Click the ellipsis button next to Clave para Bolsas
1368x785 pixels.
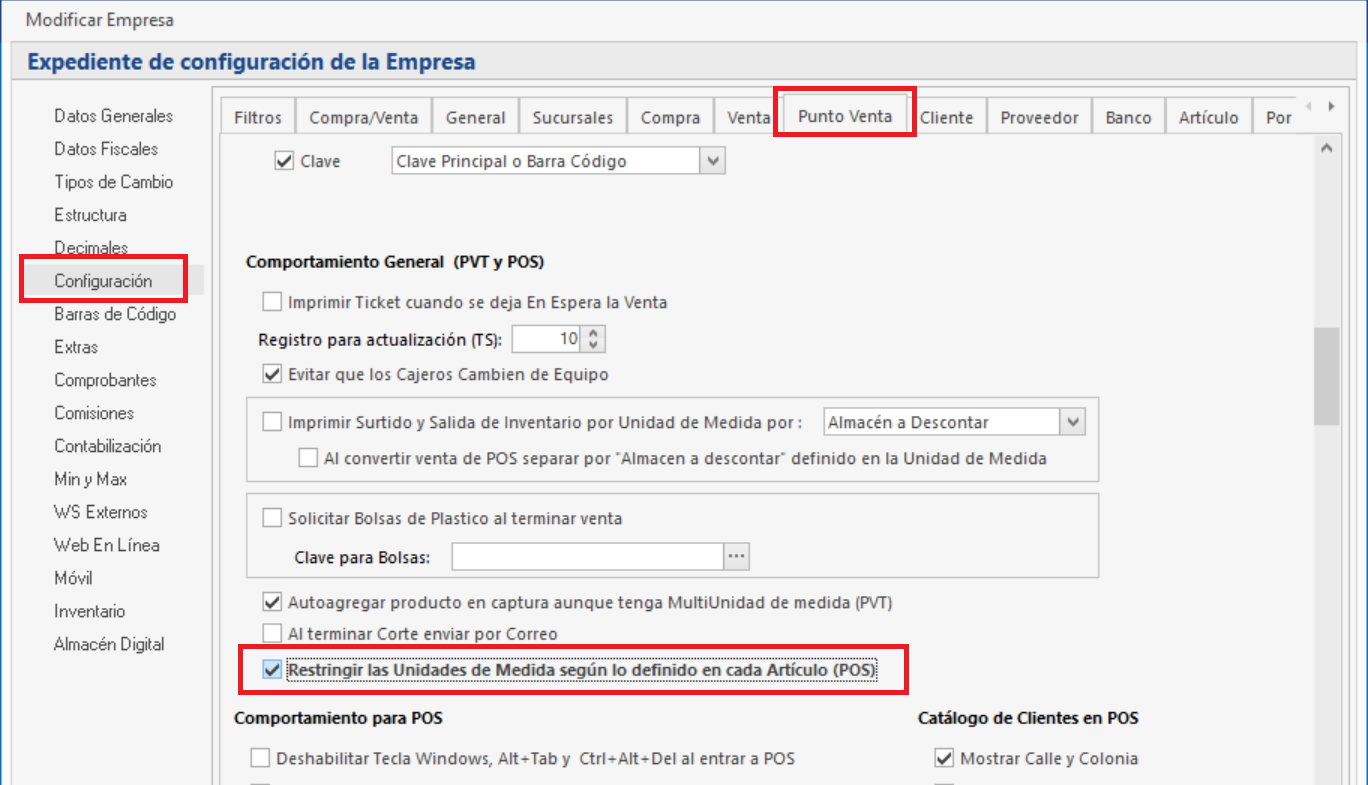736,556
